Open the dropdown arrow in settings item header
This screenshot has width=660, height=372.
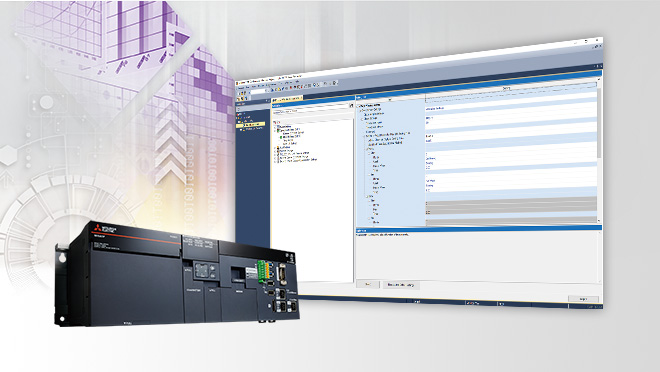pos(390,99)
